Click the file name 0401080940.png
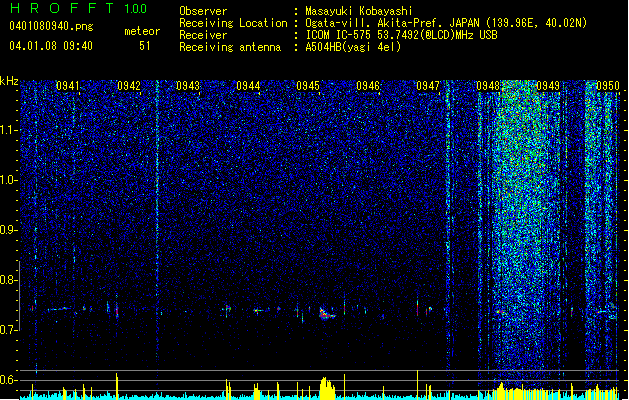Image resolution: width=629 pixels, height=400 pixels. 51,26
